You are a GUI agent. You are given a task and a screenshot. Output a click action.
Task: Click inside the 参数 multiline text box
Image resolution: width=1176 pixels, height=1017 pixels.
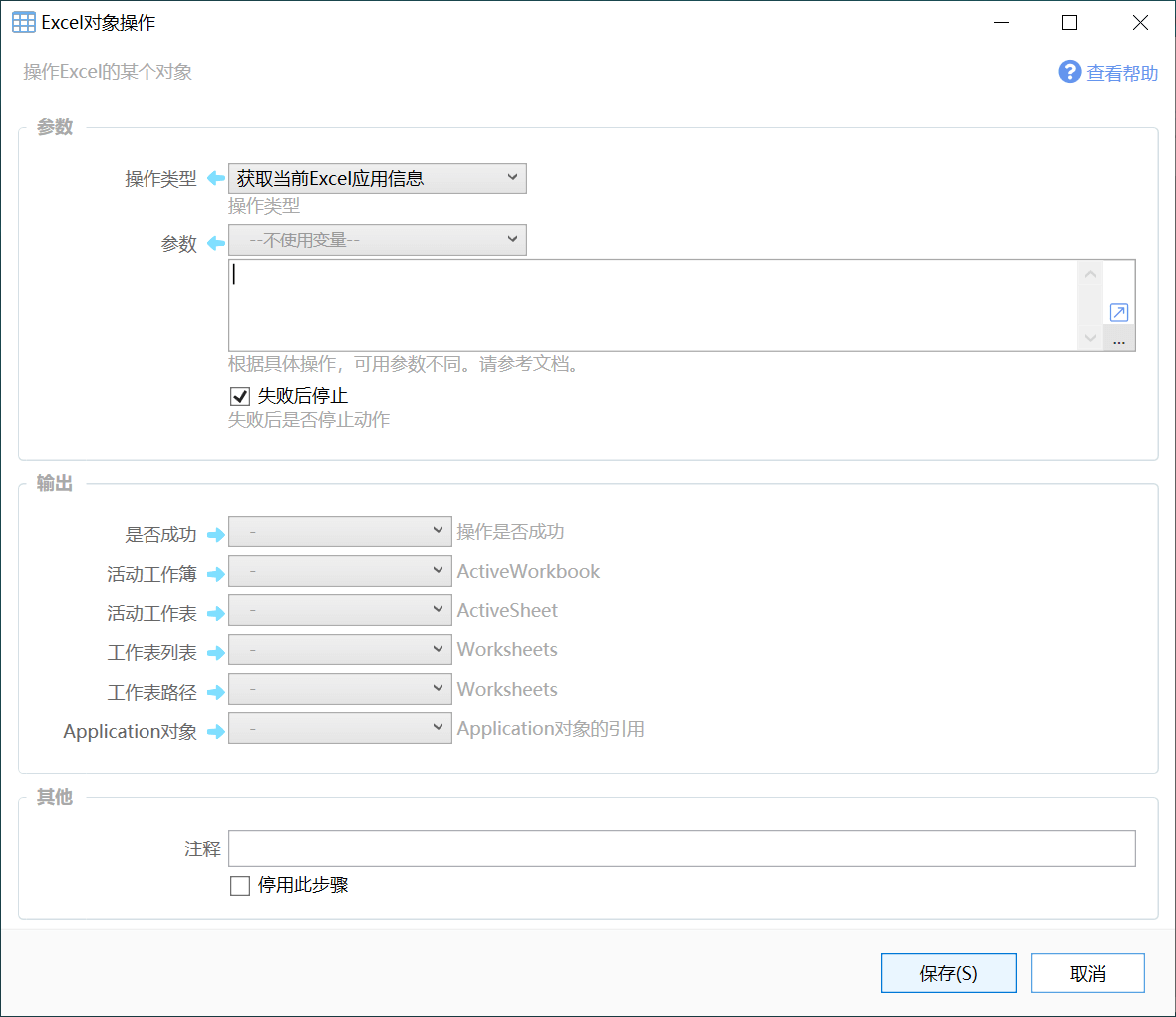tap(653, 305)
